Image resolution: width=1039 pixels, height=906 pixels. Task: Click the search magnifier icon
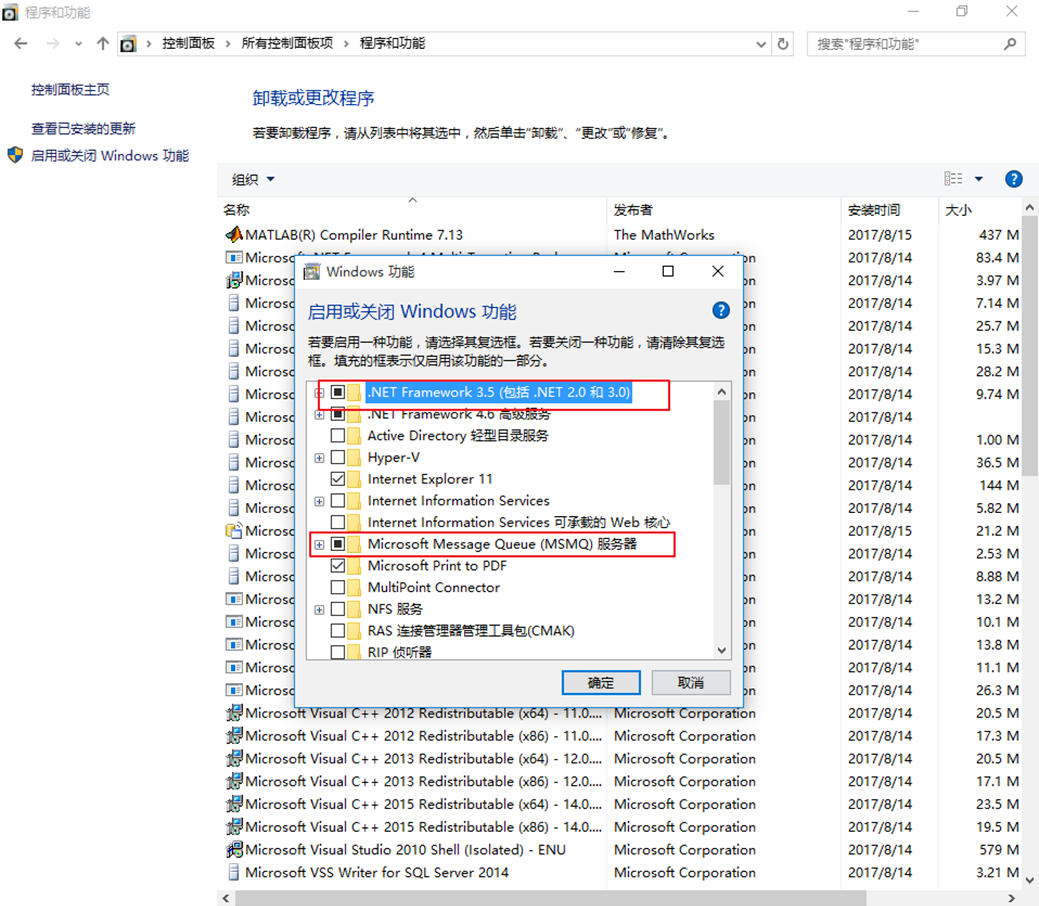[x=1009, y=43]
